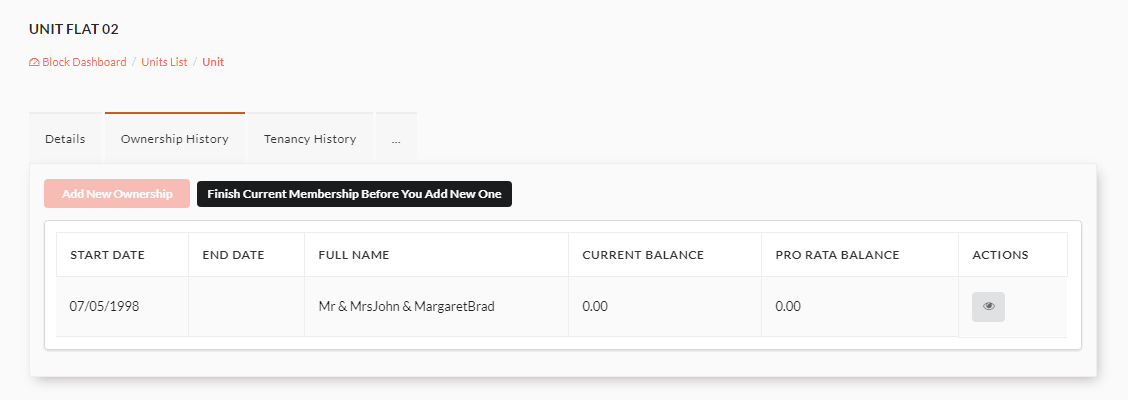
Task: Expand the ellipsis more-tabs item
Action: [396, 138]
